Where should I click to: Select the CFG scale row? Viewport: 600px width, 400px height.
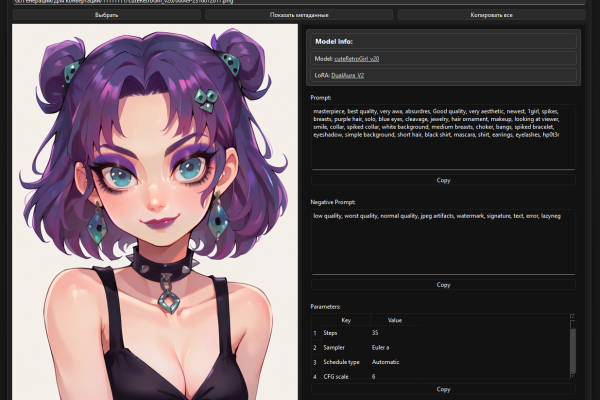pyautogui.click(x=365, y=376)
